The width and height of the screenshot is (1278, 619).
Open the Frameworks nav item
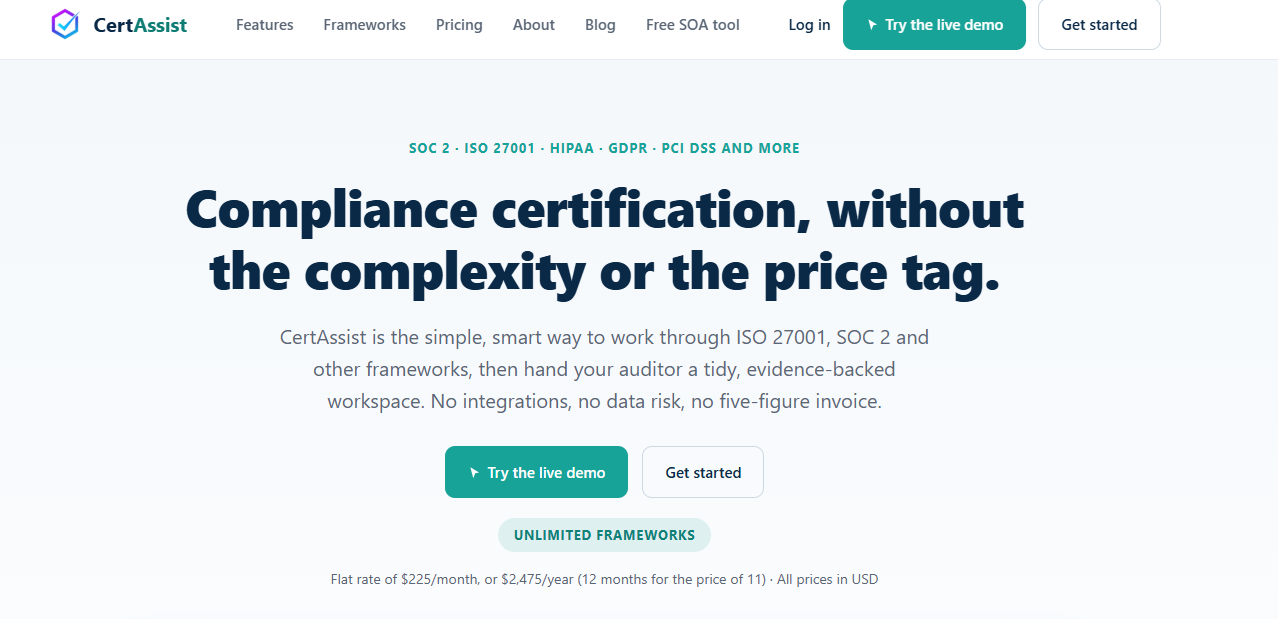tap(365, 25)
